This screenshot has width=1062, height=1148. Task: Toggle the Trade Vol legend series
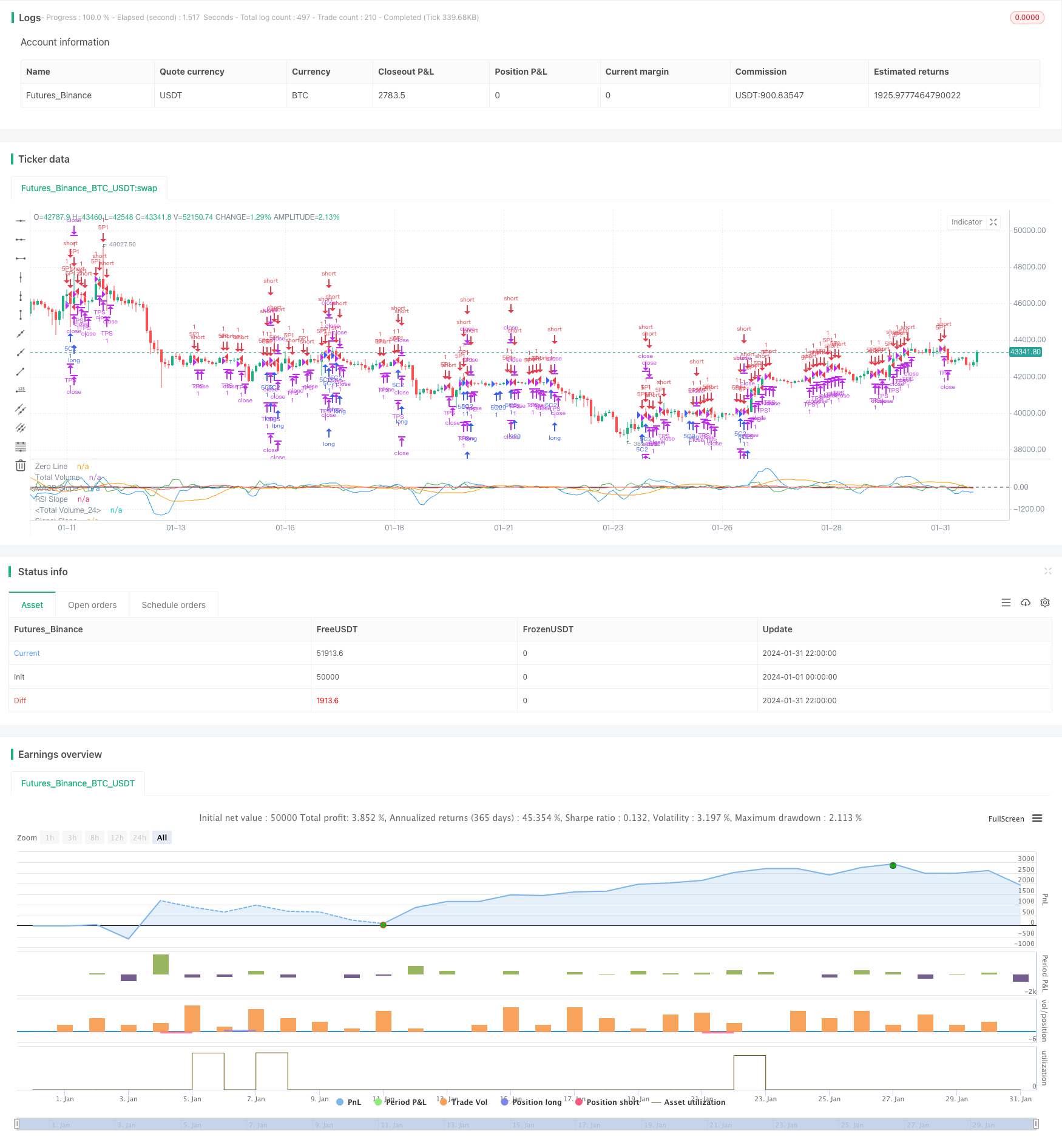pos(464,1102)
